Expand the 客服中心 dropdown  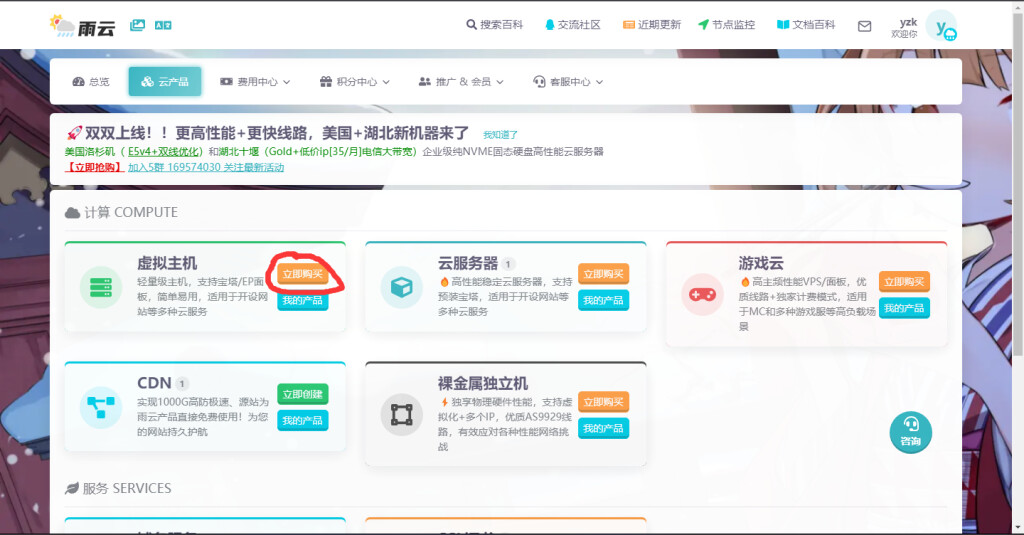pyautogui.click(x=568, y=82)
